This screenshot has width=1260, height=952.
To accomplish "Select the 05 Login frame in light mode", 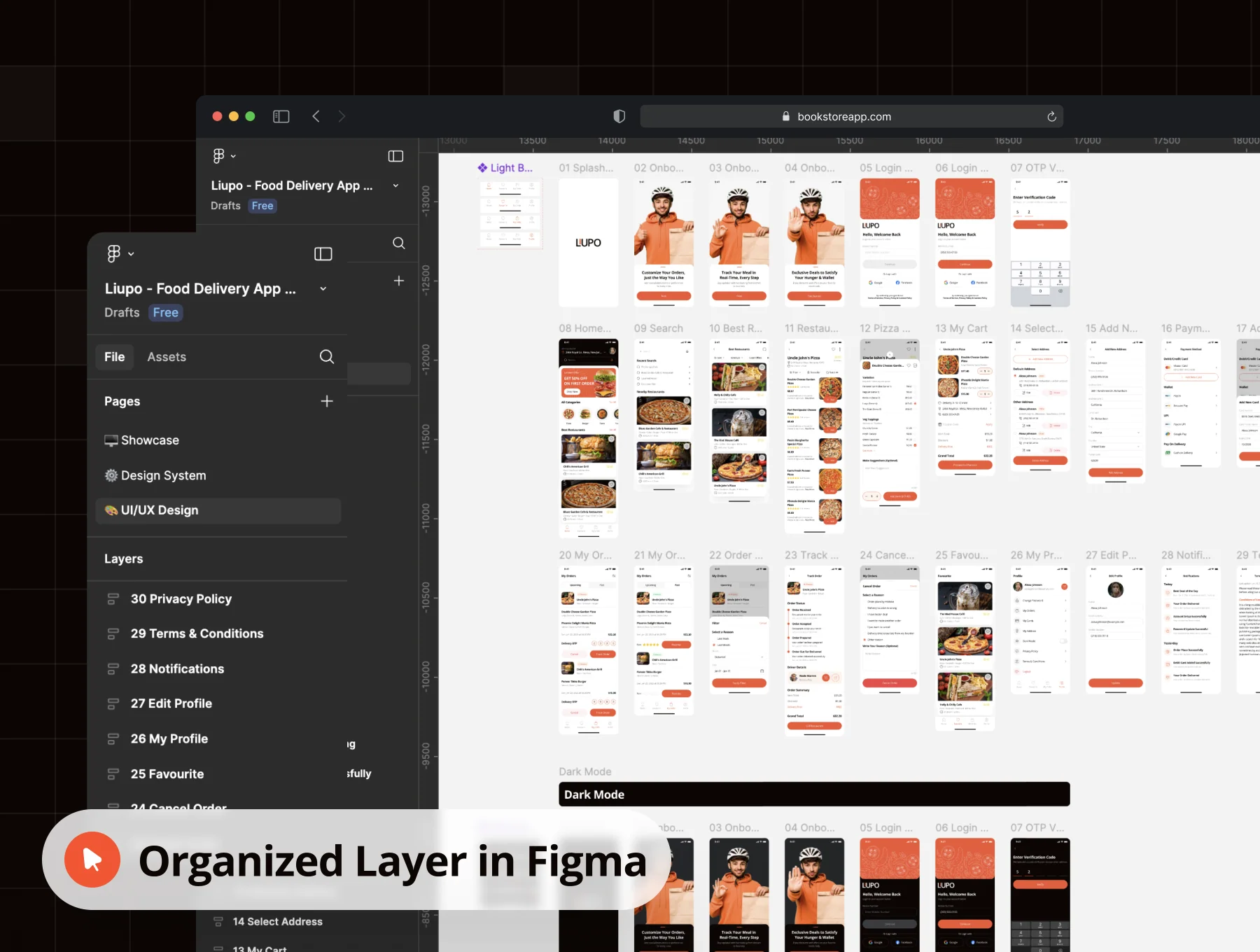I will click(x=890, y=243).
